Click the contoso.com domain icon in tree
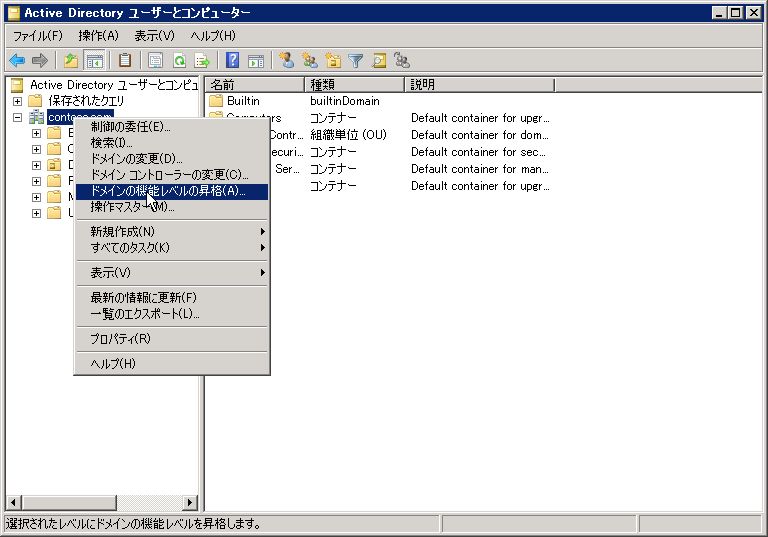768x537 pixels. click(36, 117)
